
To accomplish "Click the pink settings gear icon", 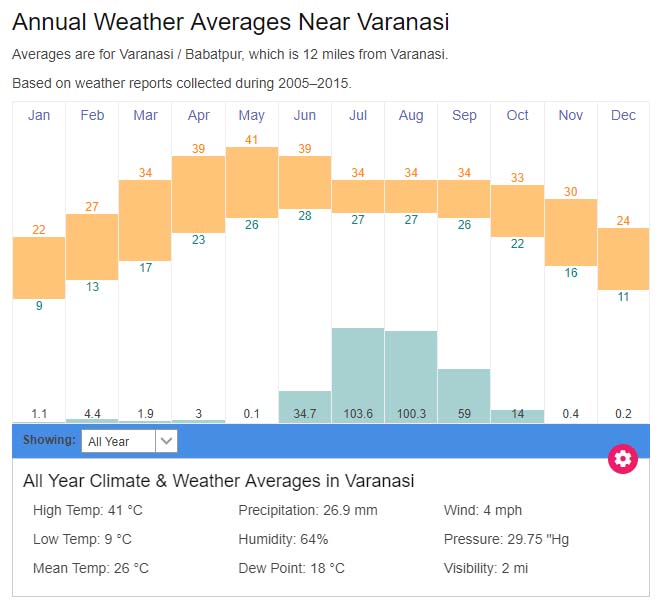I will tap(623, 459).
